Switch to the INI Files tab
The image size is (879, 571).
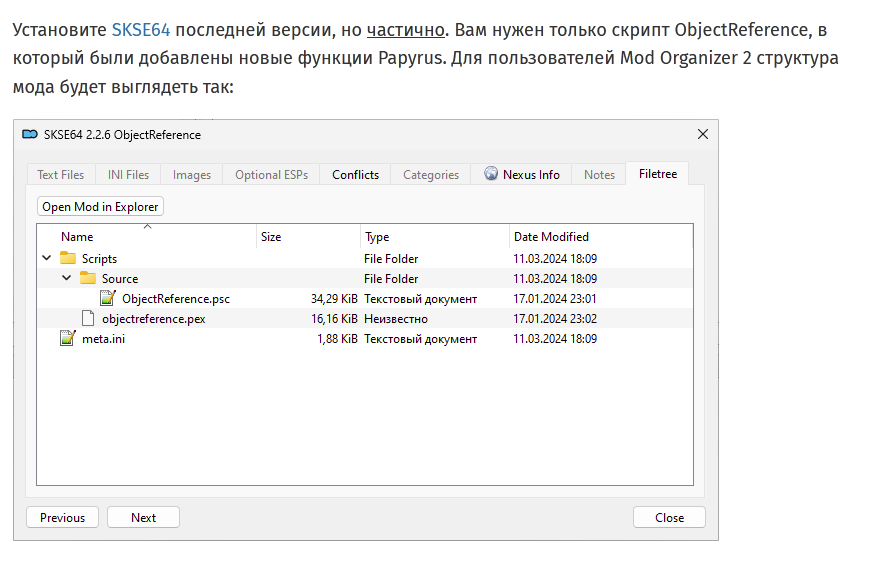[x=128, y=175]
